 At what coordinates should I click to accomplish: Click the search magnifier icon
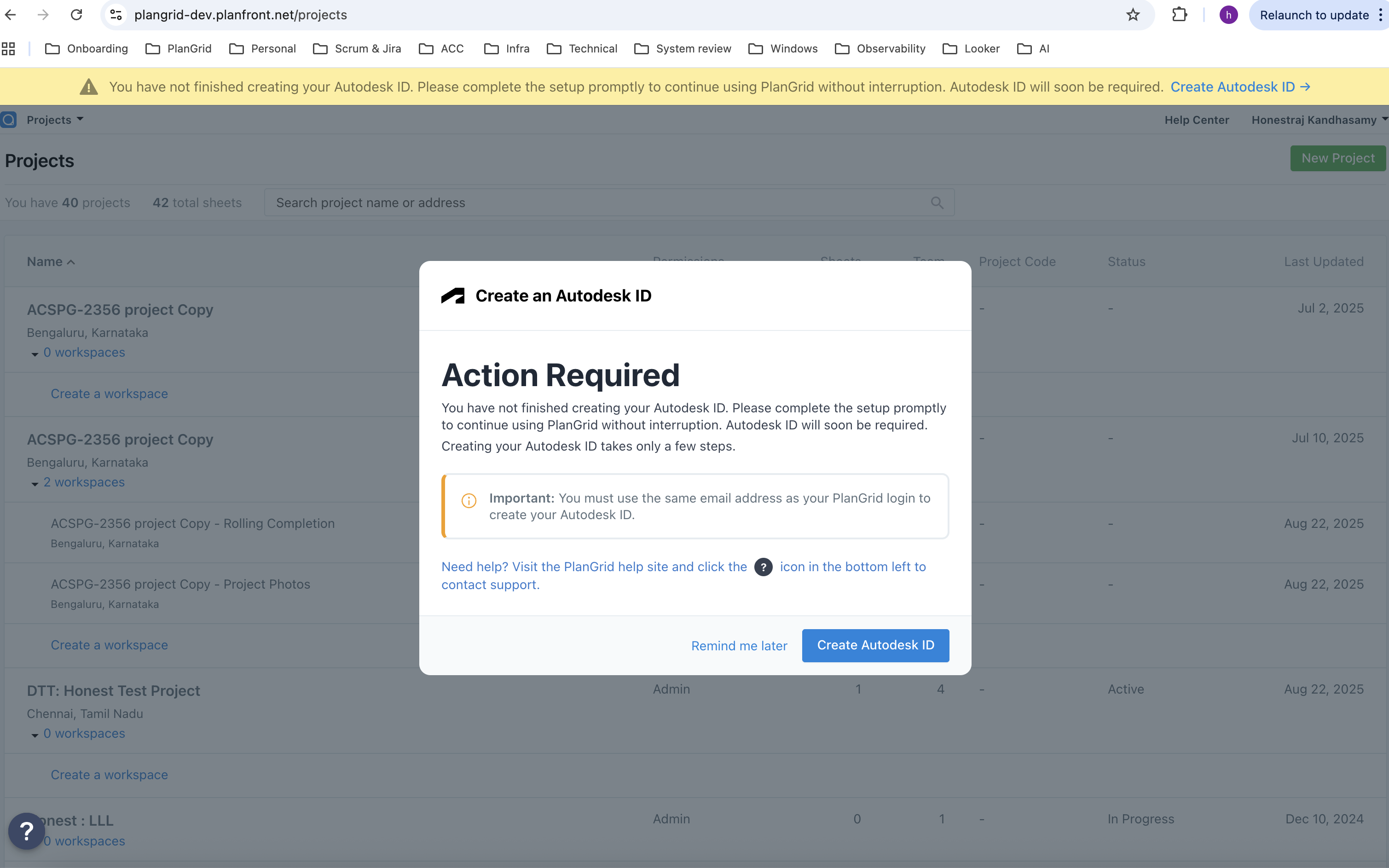(x=937, y=203)
